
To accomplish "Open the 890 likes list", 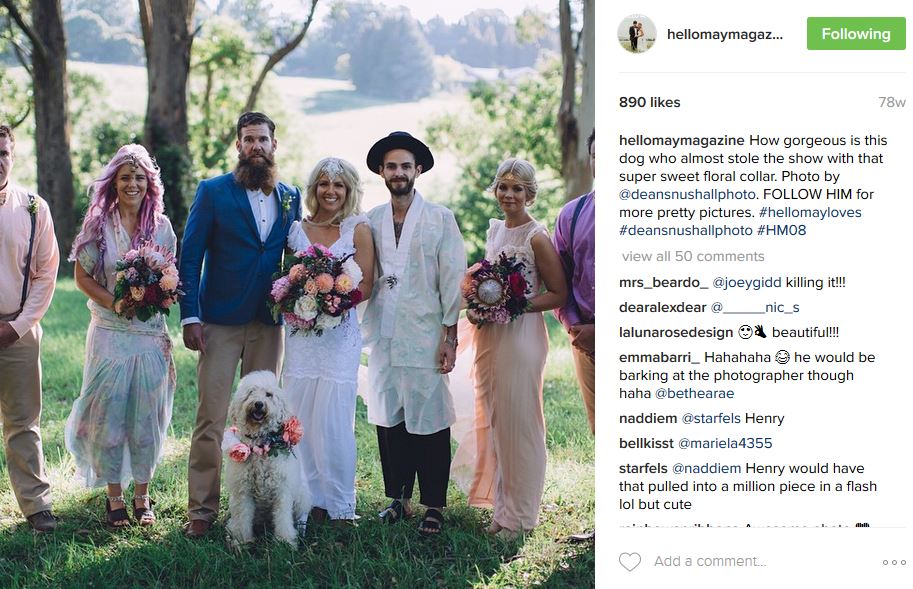I will coord(649,102).
